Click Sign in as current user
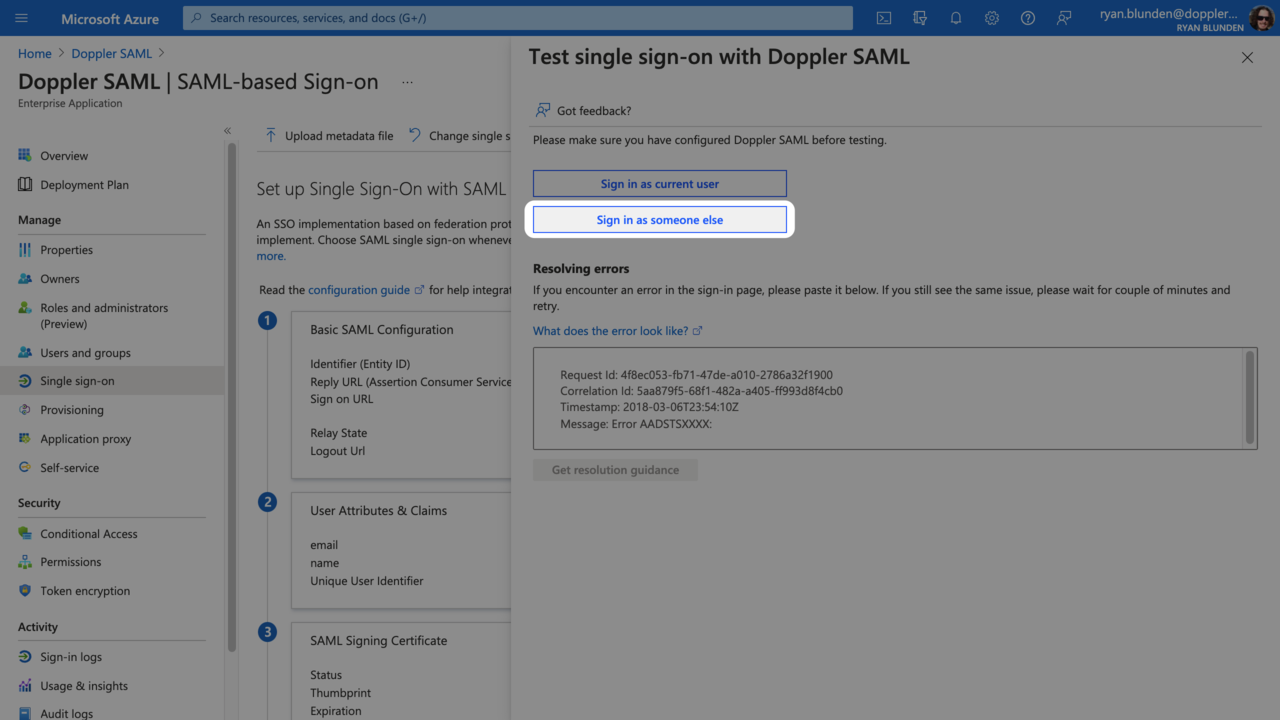Image resolution: width=1280 pixels, height=720 pixels. [660, 184]
